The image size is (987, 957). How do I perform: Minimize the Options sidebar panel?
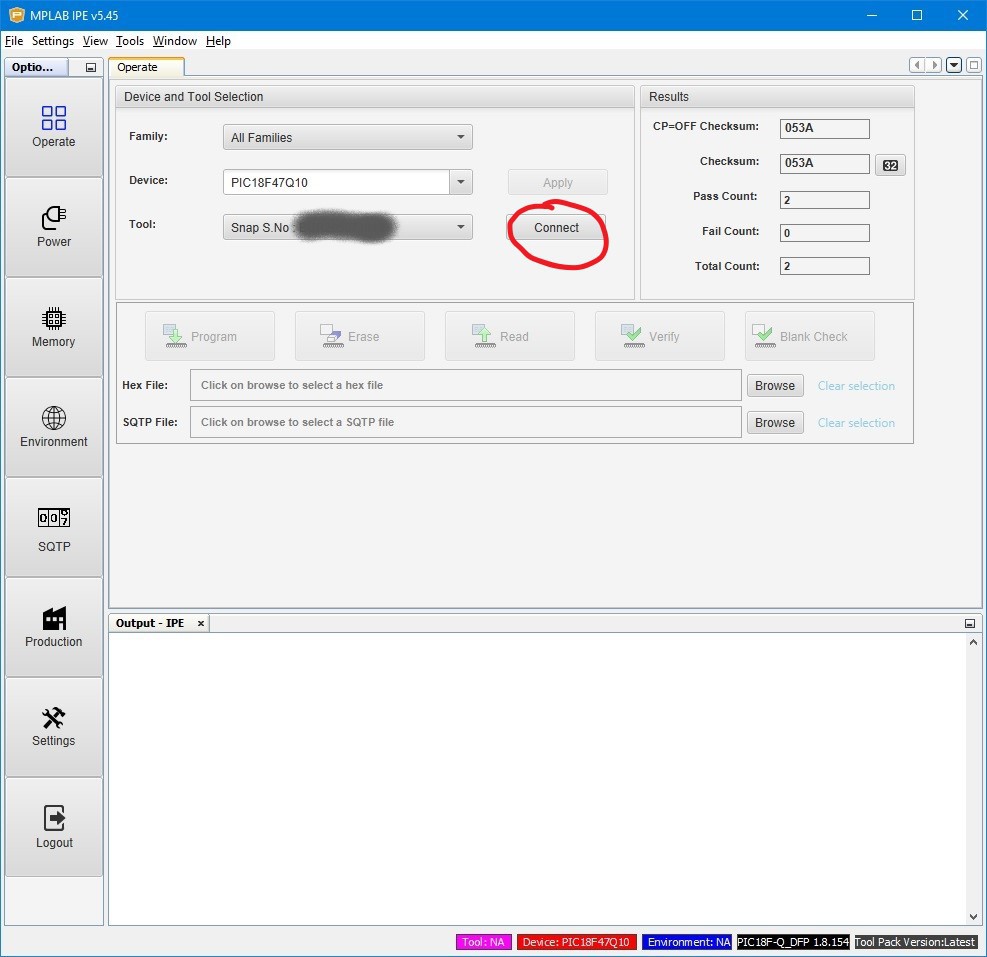tap(91, 67)
